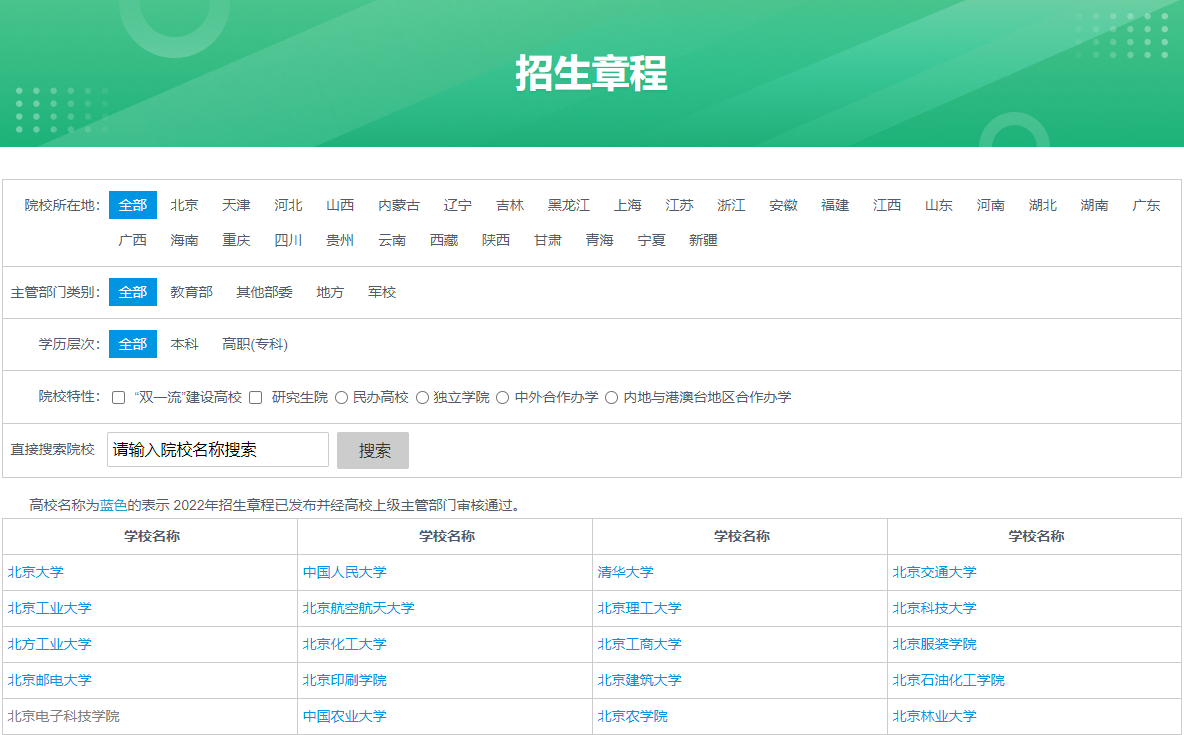Open 中国人民大学 link

pos(344,572)
